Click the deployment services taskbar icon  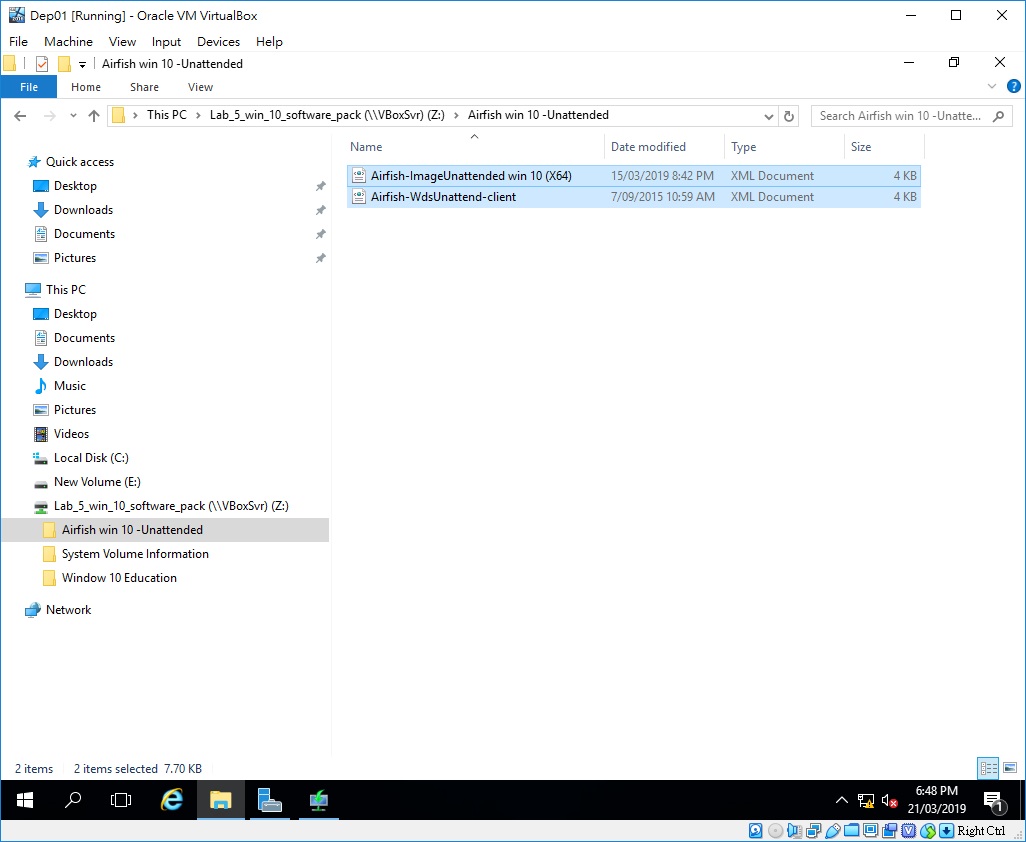pyautogui.click(x=319, y=799)
